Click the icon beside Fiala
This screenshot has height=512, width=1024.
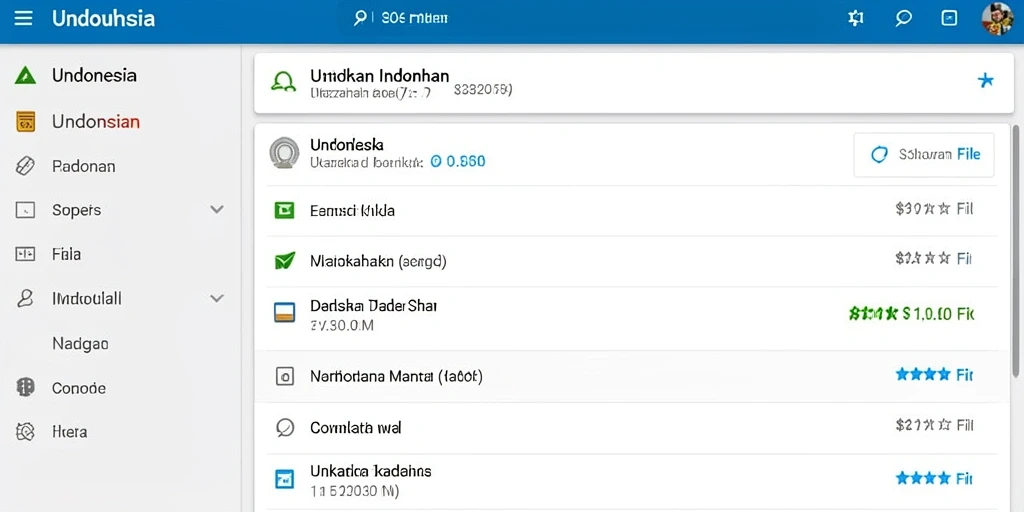[x=25, y=254]
